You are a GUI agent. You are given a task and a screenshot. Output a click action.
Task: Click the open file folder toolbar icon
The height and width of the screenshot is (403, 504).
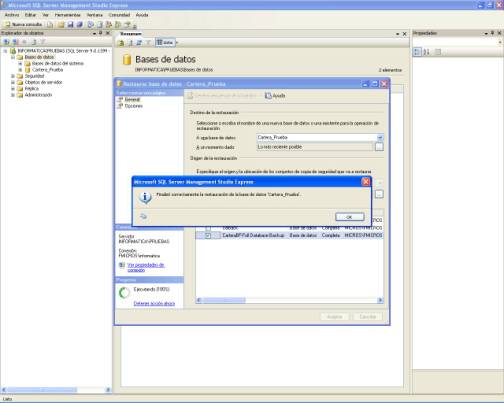coord(61,24)
